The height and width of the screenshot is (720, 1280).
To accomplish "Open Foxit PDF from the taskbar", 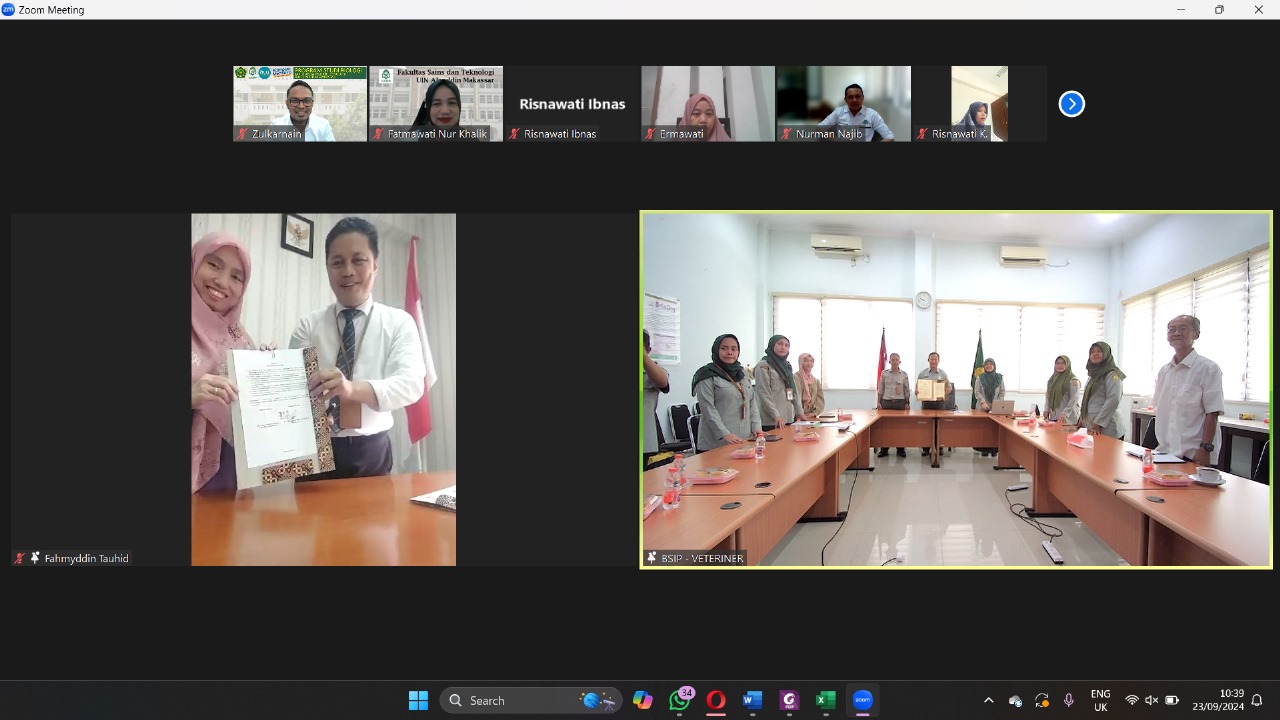I will (x=789, y=700).
